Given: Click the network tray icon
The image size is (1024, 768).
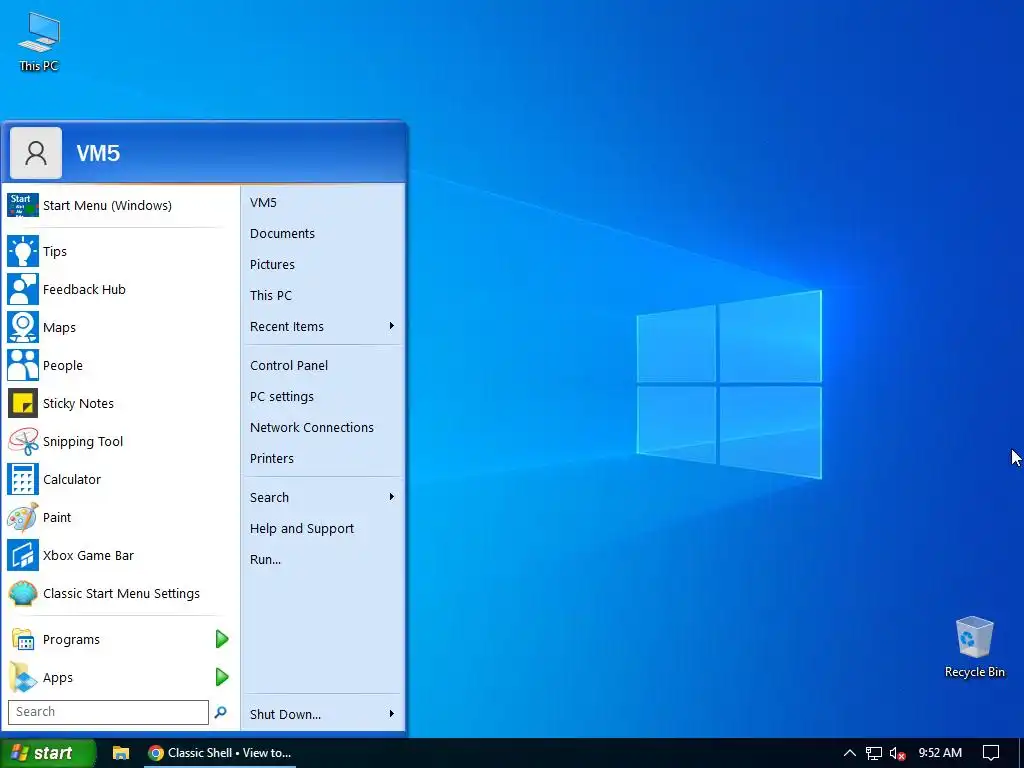Looking at the screenshot, I should [x=874, y=753].
